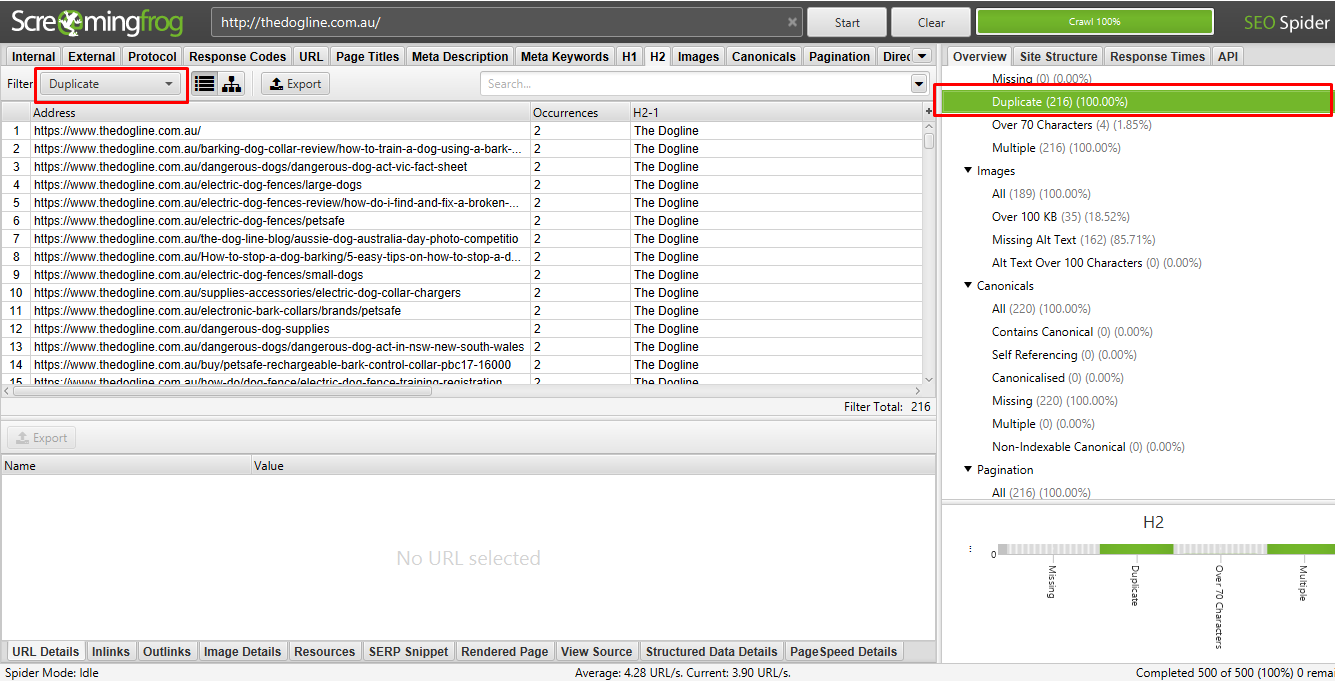Open the External tab
Screen dimensions: 1335x681
coord(92,57)
